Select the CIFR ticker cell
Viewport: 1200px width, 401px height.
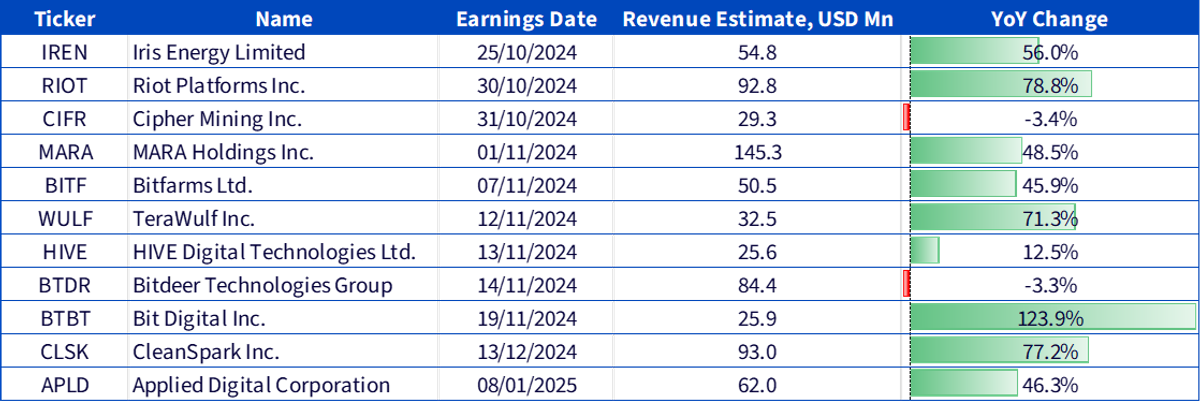coord(63,119)
